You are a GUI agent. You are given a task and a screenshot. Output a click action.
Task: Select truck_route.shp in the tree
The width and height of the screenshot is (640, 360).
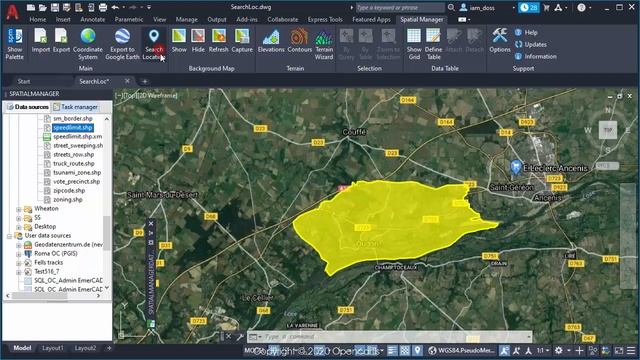point(73,164)
